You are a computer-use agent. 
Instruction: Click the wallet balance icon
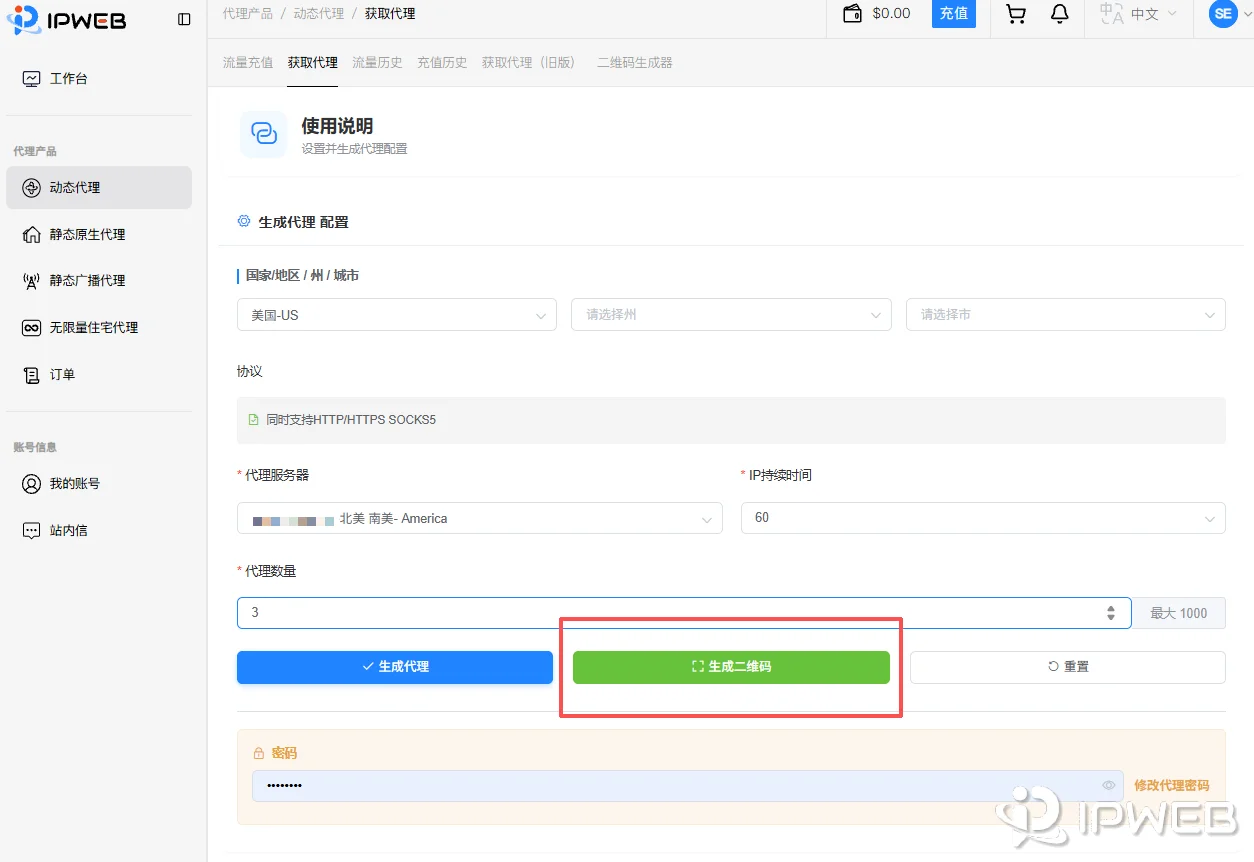(852, 14)
